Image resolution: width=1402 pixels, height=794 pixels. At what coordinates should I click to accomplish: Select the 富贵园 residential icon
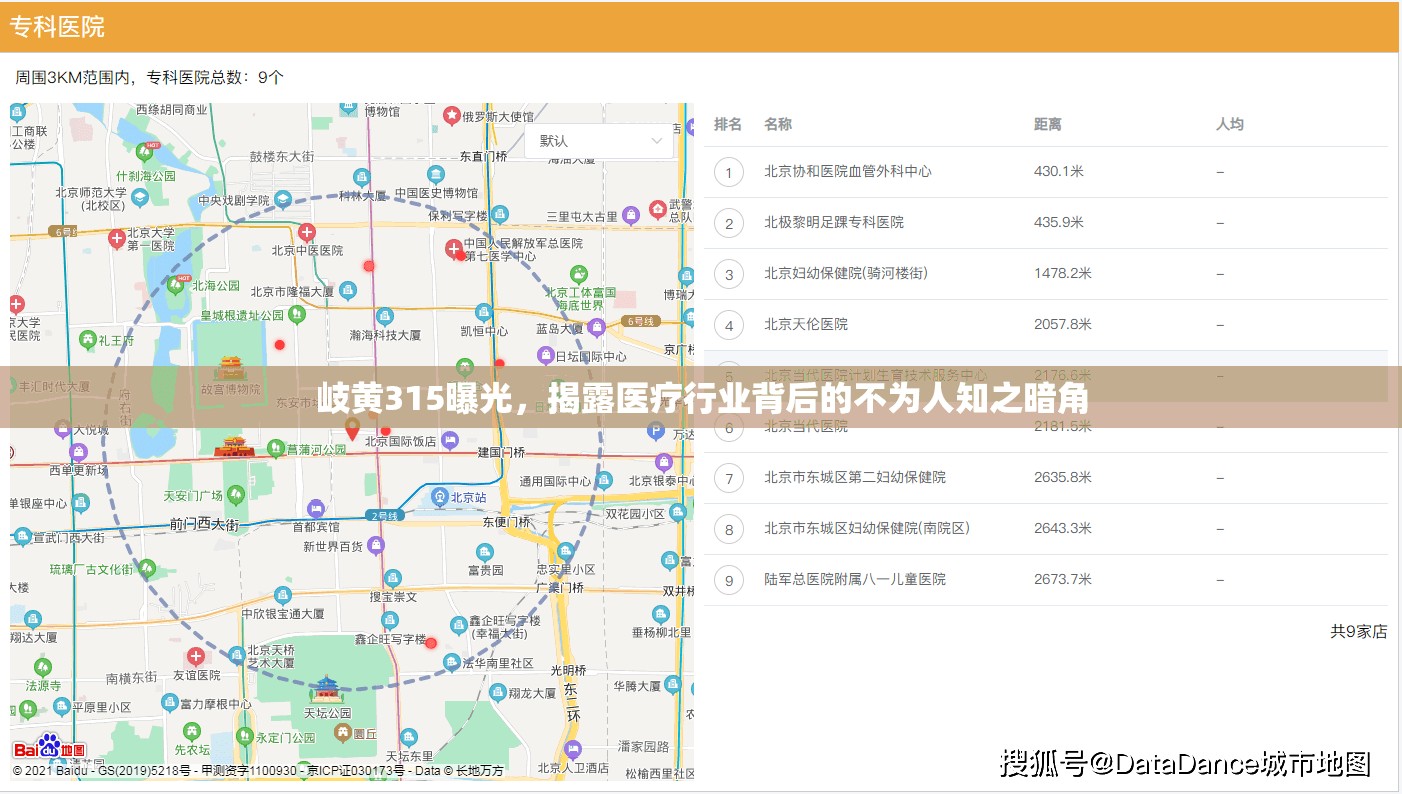(x=485, y=552)
